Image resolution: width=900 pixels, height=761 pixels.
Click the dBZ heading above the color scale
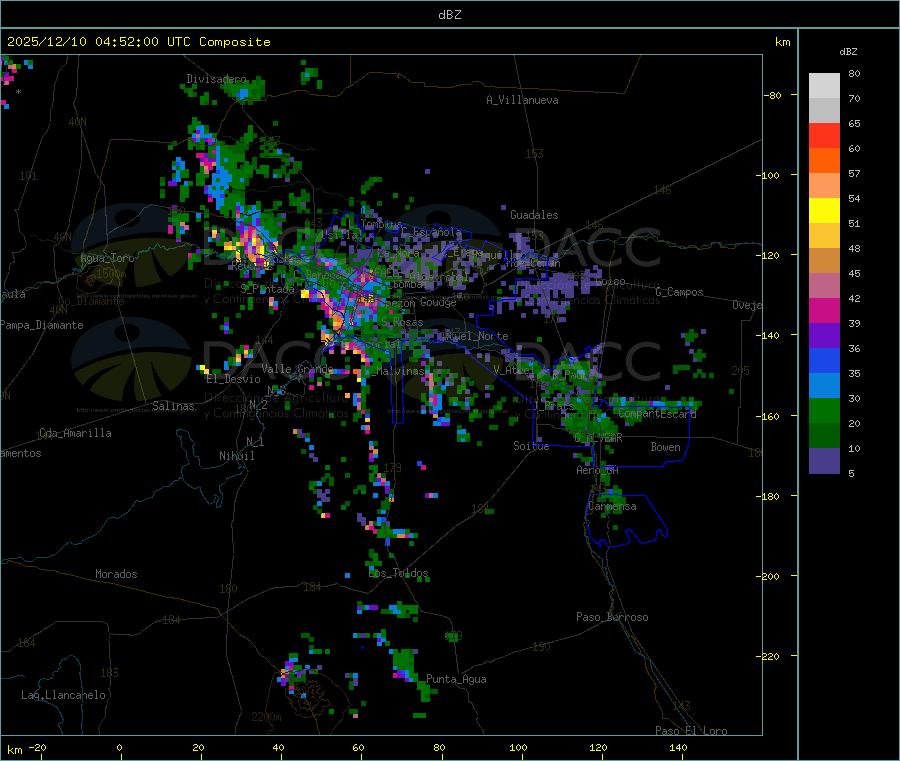(x=848, y=52)
